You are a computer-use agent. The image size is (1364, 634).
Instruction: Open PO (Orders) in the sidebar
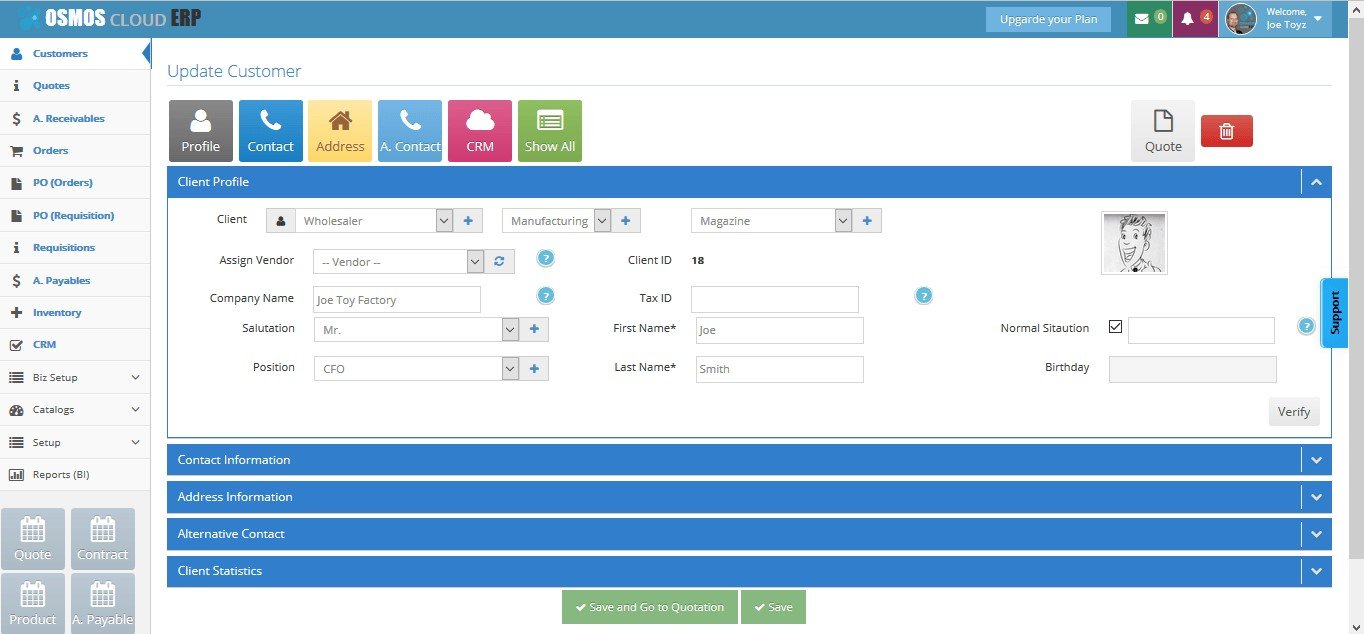point(75,183)
